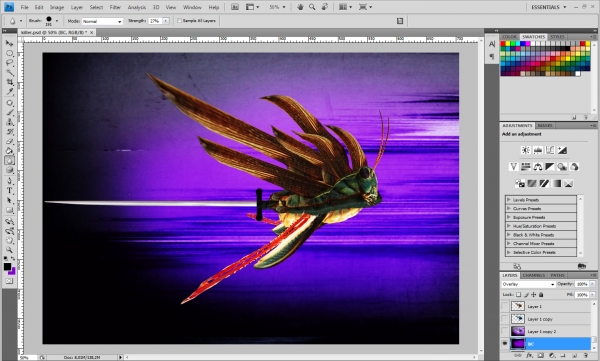The image size is (600, 361).
Task: Select the Path Selection tool
Action: tap(9, 200)
